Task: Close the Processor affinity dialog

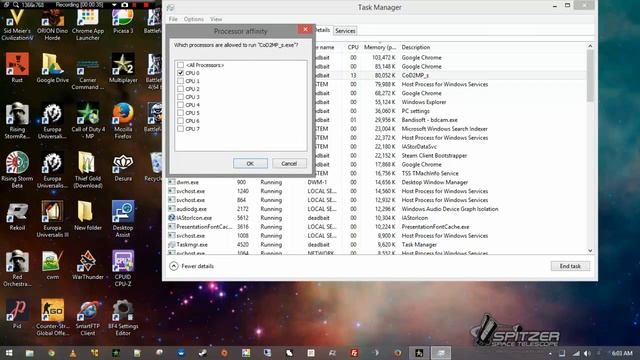Action: pyautogui.click(x=305, y=29)
